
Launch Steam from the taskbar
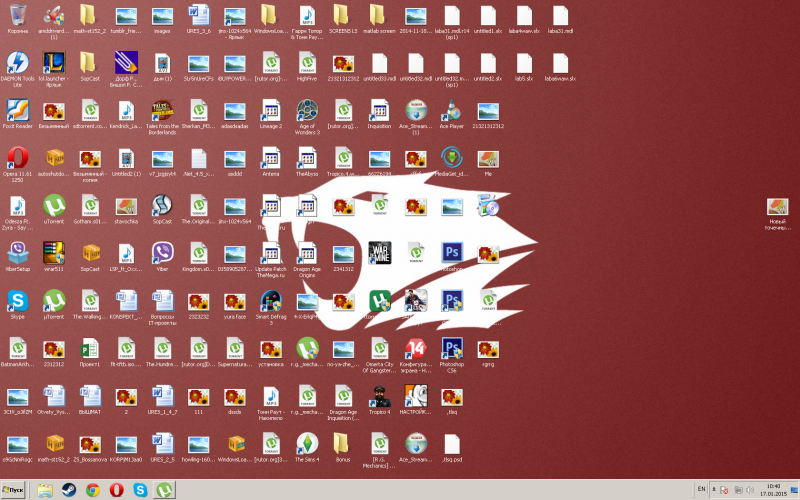[68, 490]
